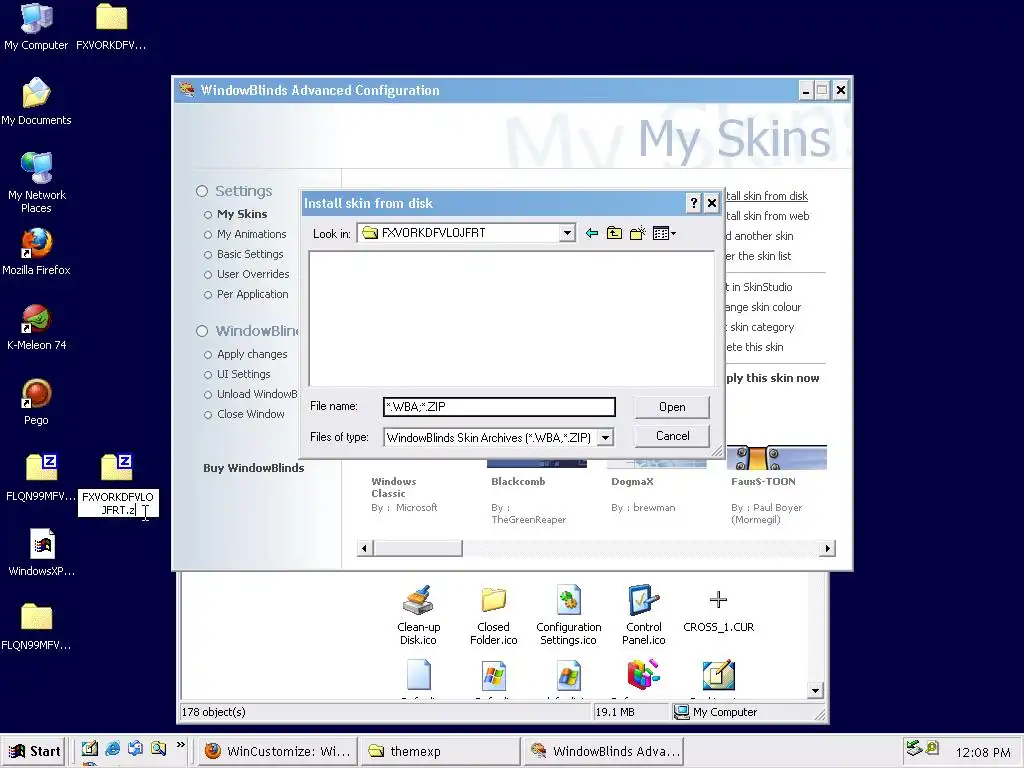Open My Computer desktop icon
Image resolution: width=1024 pixels, height=768 pixels.
36,26
